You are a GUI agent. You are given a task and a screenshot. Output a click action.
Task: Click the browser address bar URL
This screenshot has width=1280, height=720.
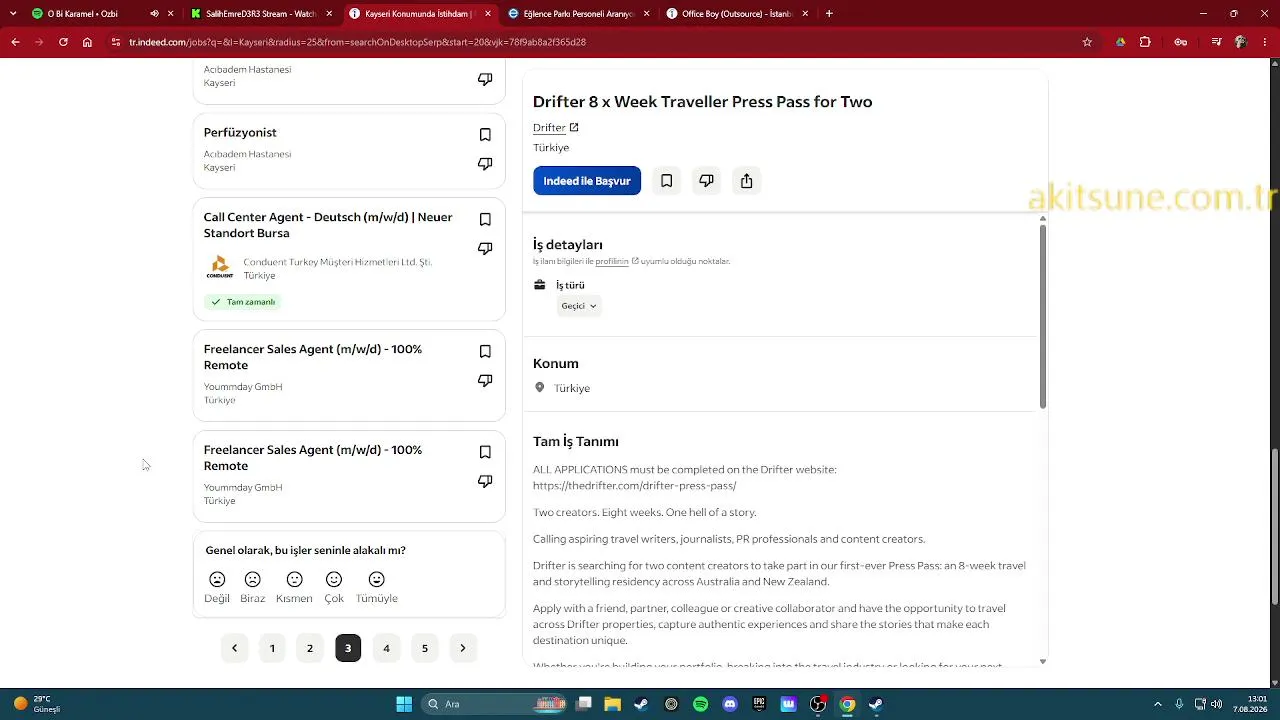357,42
